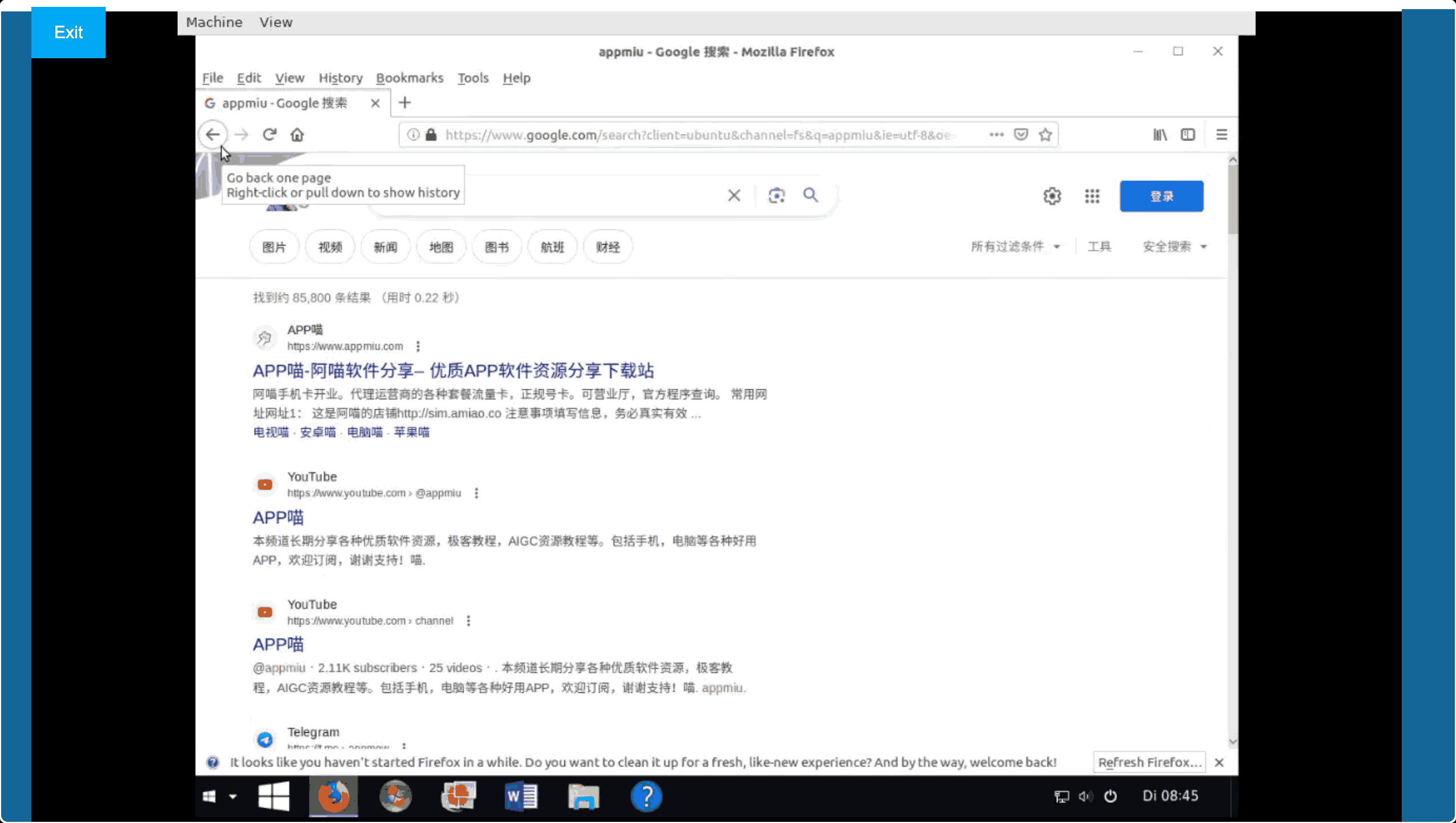The width and height of the screenshot is (1456, 823).
Task: Open the Edit menu
Action: point(249,78)
